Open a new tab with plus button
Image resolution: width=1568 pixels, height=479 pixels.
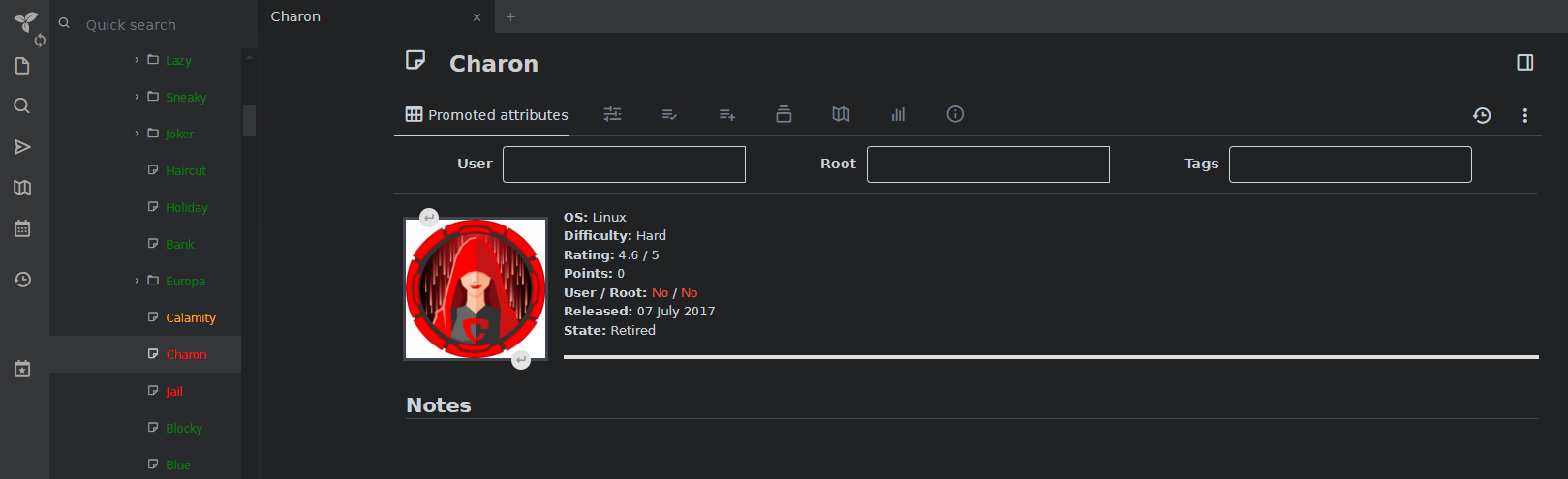click(x=510, y=16)
